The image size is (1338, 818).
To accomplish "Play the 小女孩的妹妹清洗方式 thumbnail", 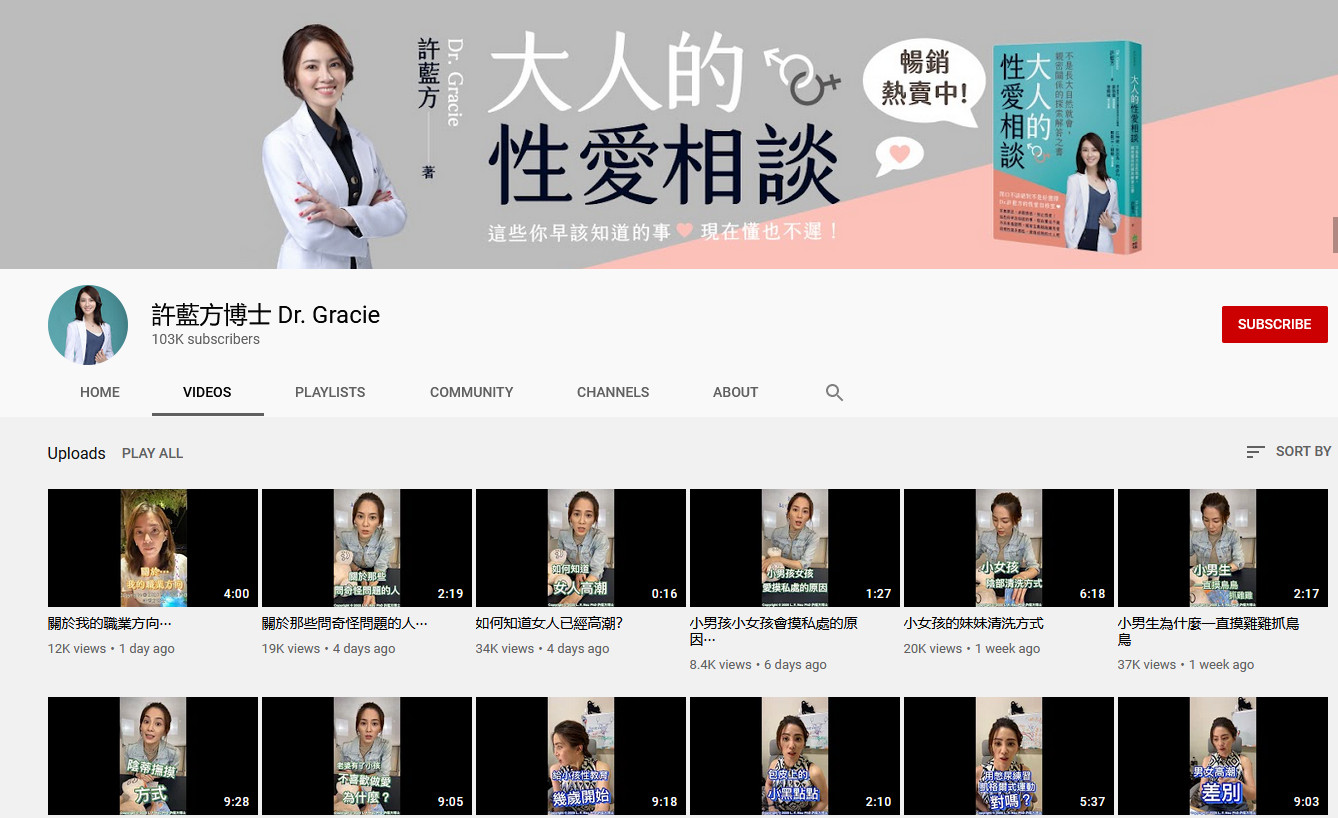I will (1008, 548).
